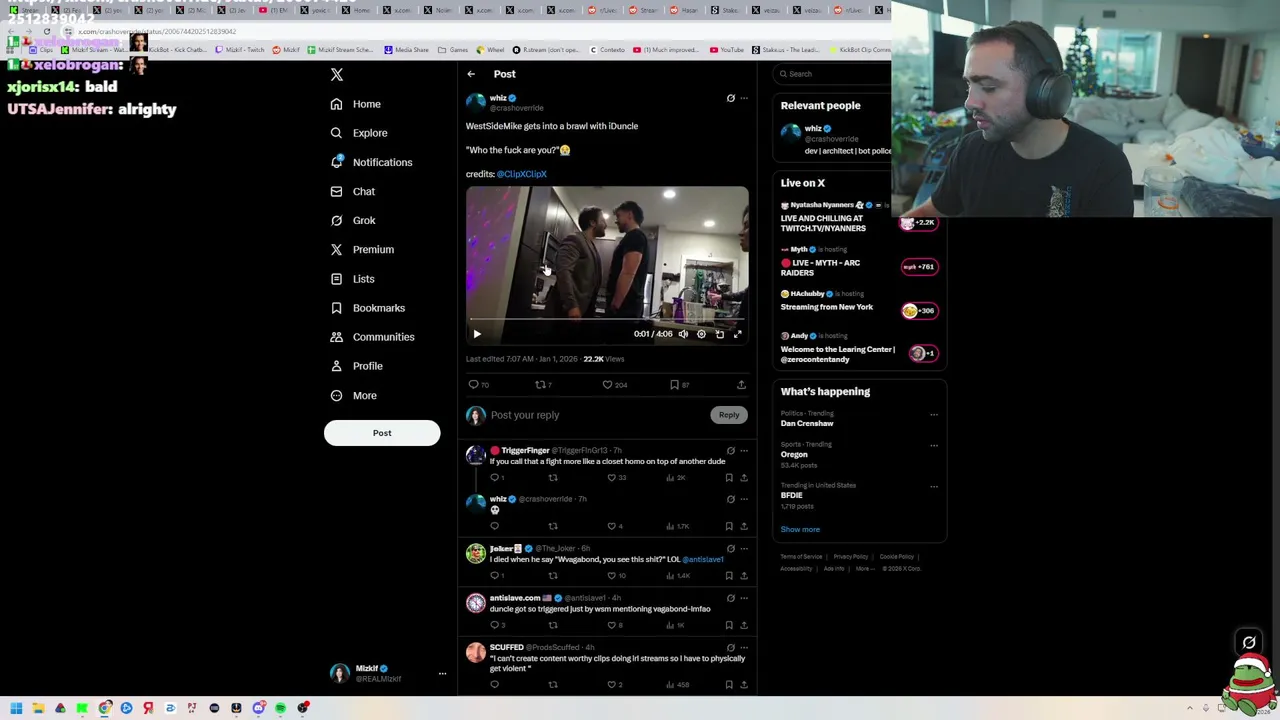1280x720 pixels.
Task: Open Chat in the sidebar
Action: click(353, 191)
